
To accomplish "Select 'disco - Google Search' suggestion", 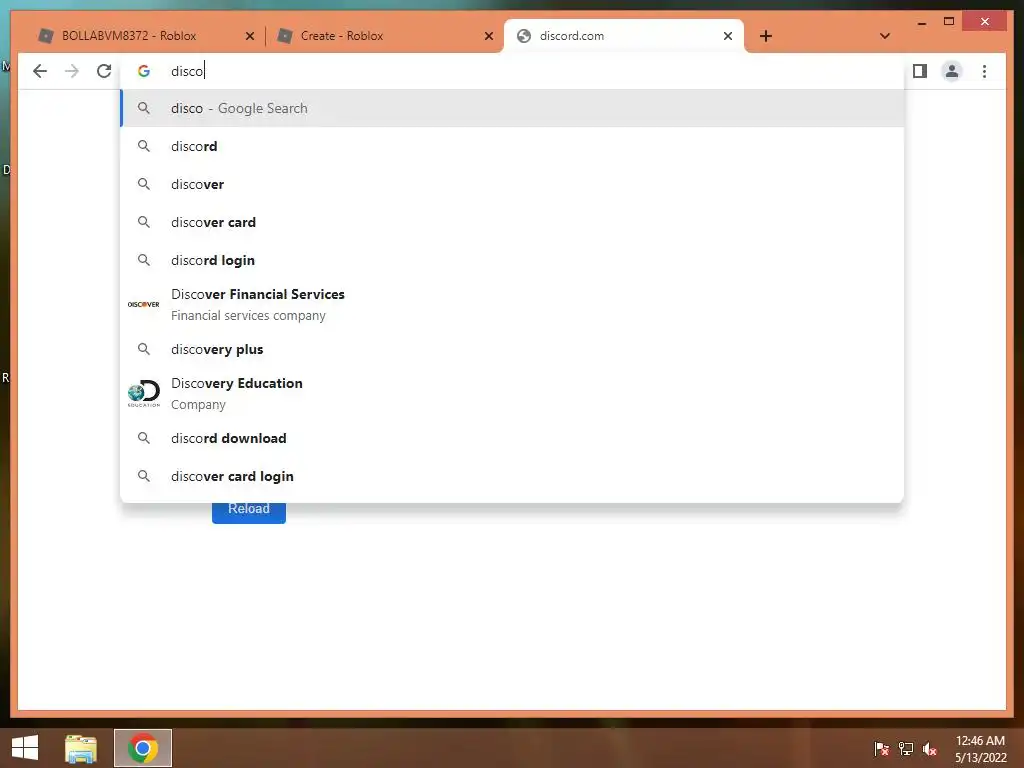I will [x=512, y=108].
